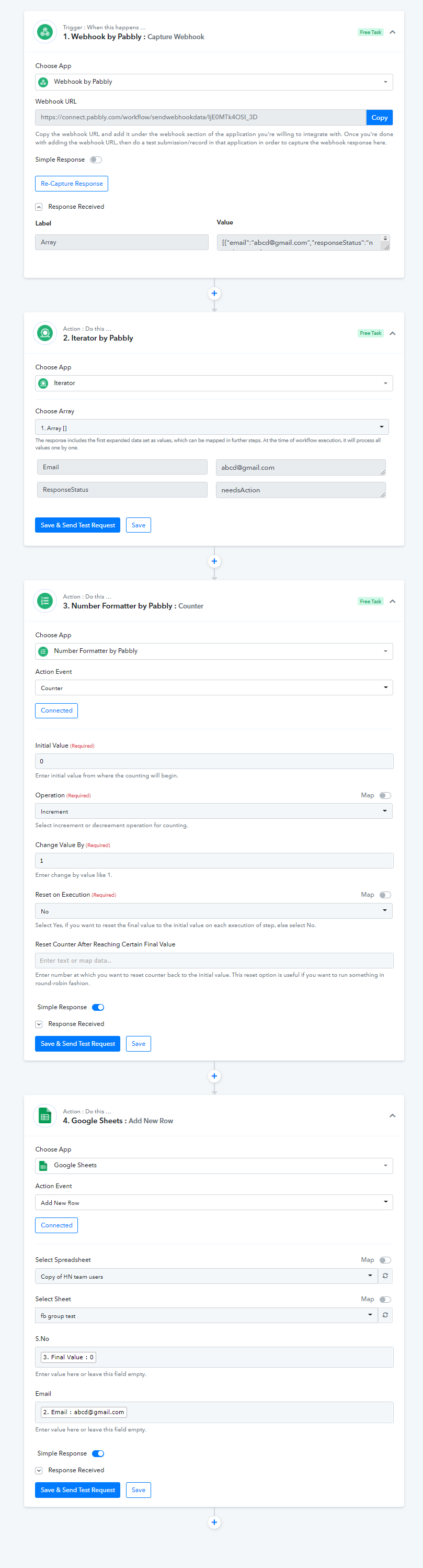
Task: Refresh the Select Spreadsheet list
Action: tap(385, 1276)
